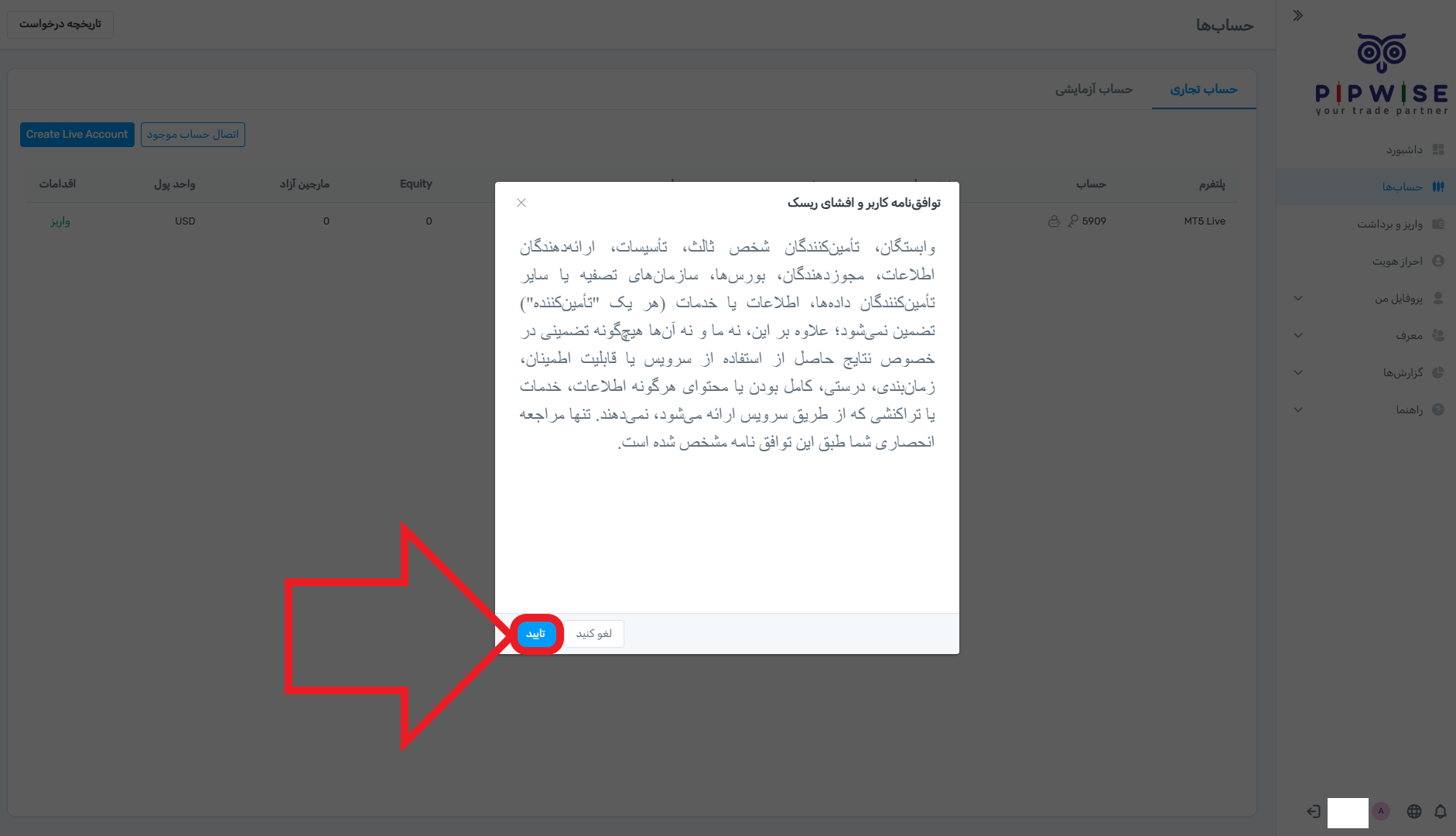Image resolution: width=1456 pixels, height=836 pixels.
Task: Click the مارجین آزاد column header
Action: click(305, 183)
